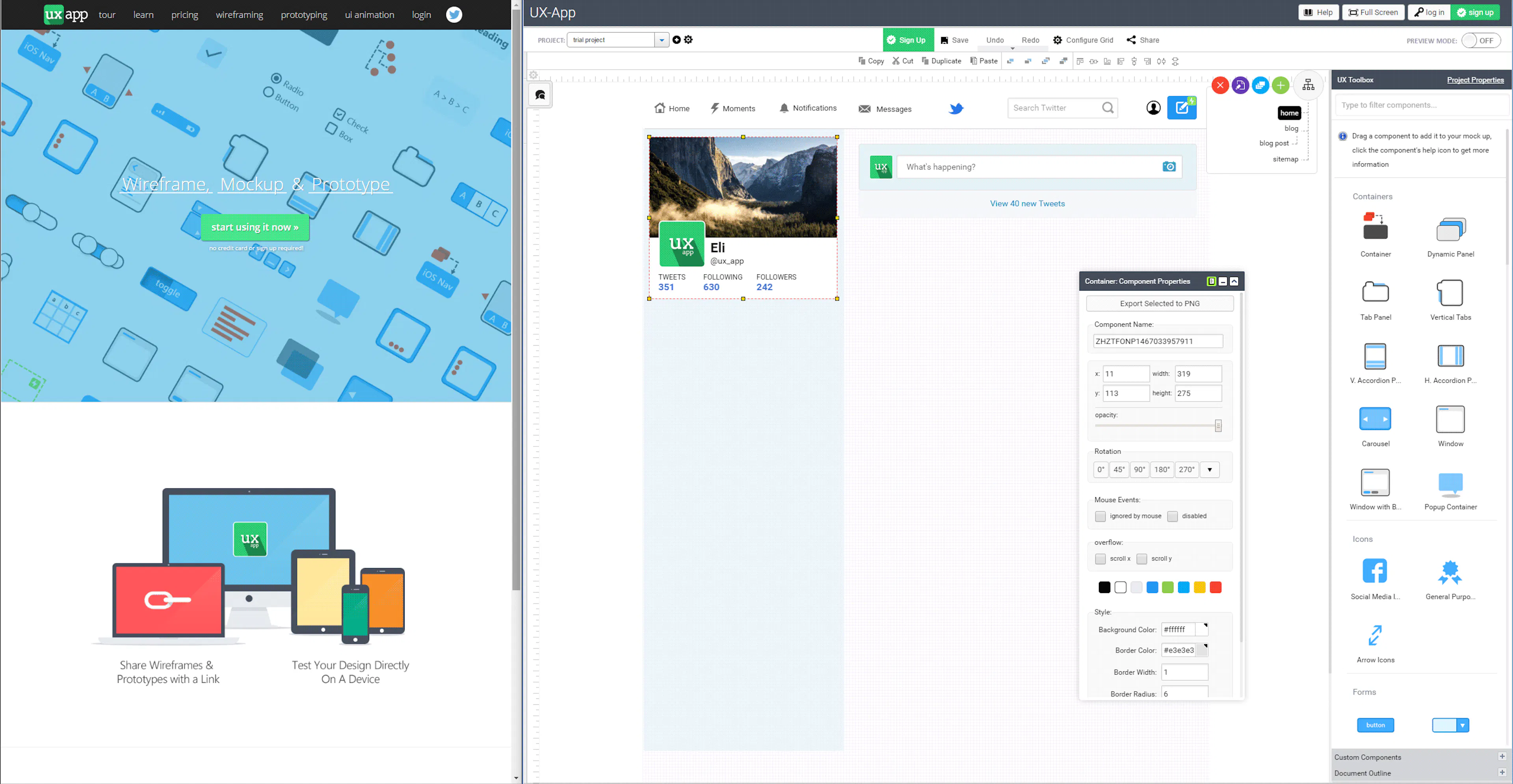Click the Component Name input field
The image size is (1513, 784).
(x=1158, y=341)
